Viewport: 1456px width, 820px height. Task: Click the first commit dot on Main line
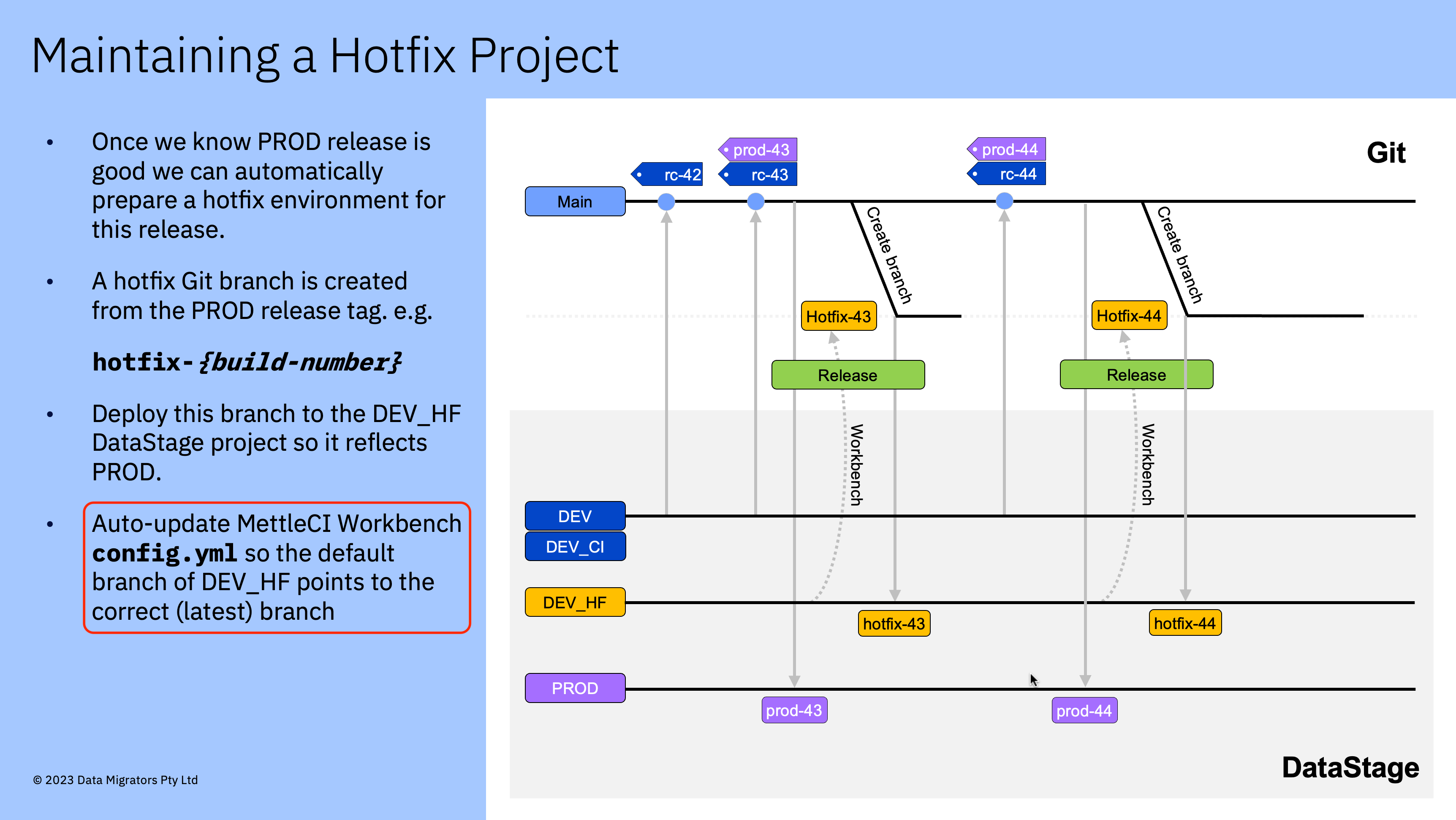click(666, 202)
